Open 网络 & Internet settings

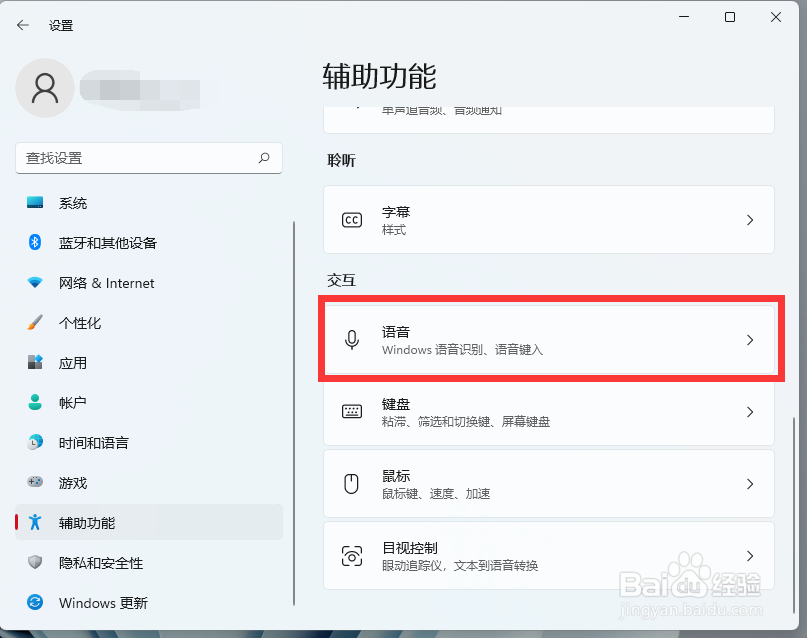(x=149, y=283)
